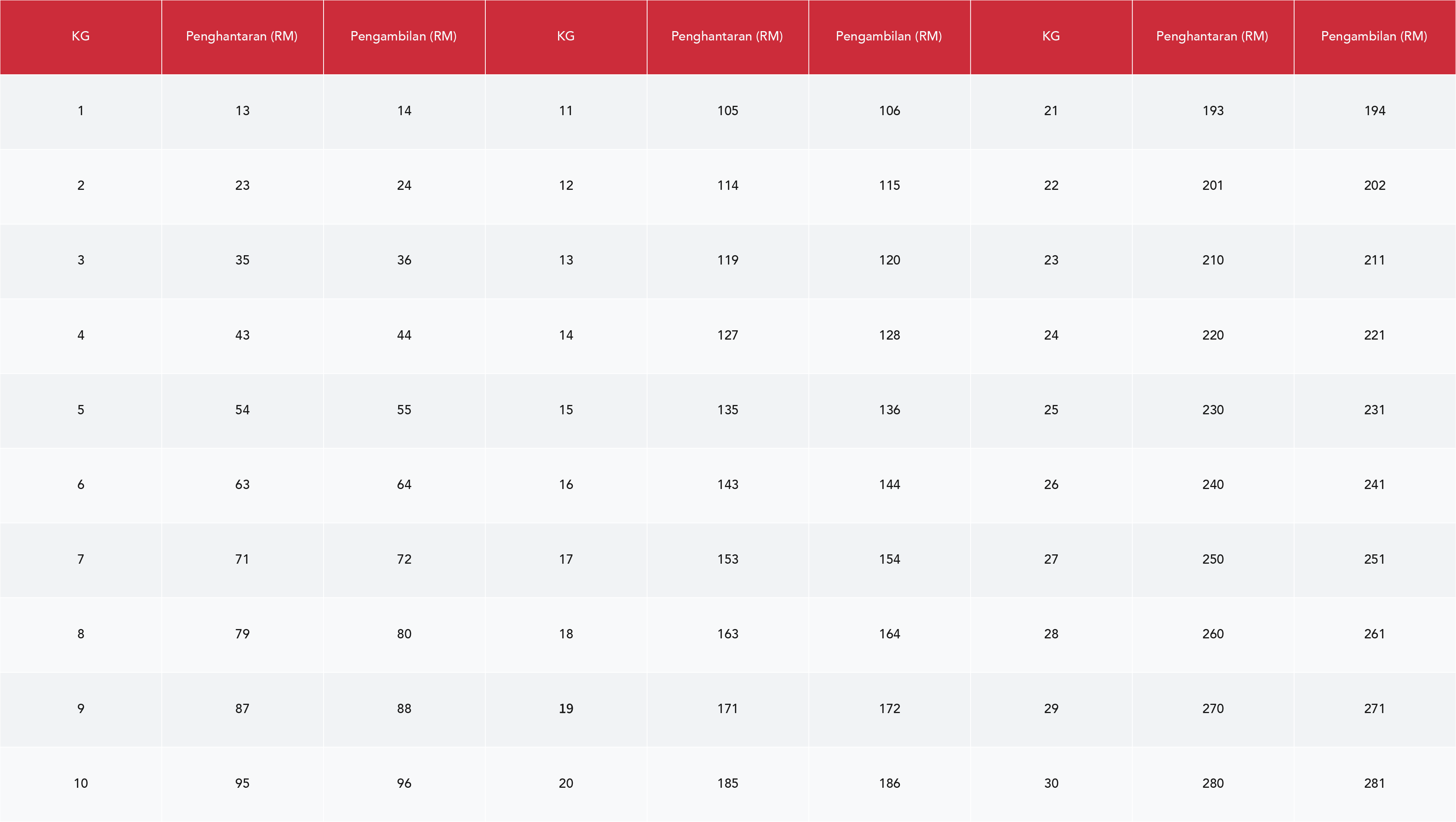Click the cell showing 260
Viewport: 1456px width, 822px height.
pos(1213,634)
